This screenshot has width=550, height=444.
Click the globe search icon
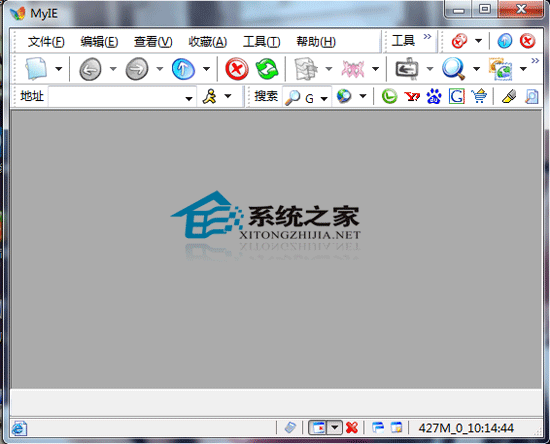[344, 96]
